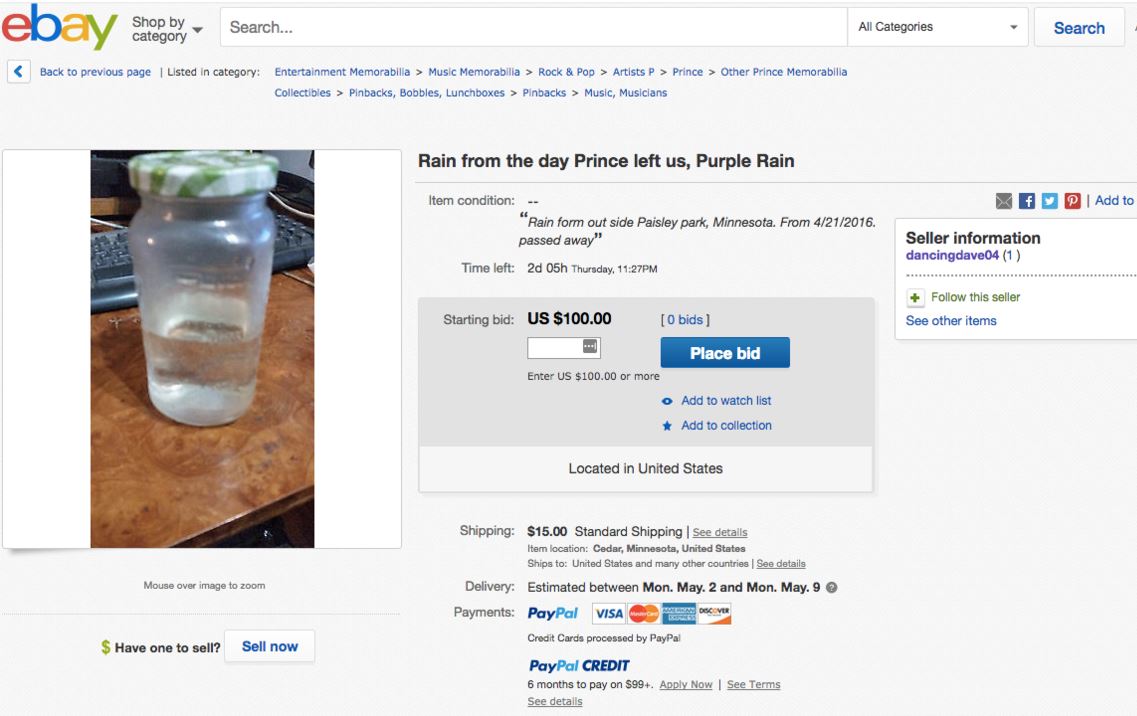Click the jar product image
Screen dimensions: 1137x716
coord(202,349)
